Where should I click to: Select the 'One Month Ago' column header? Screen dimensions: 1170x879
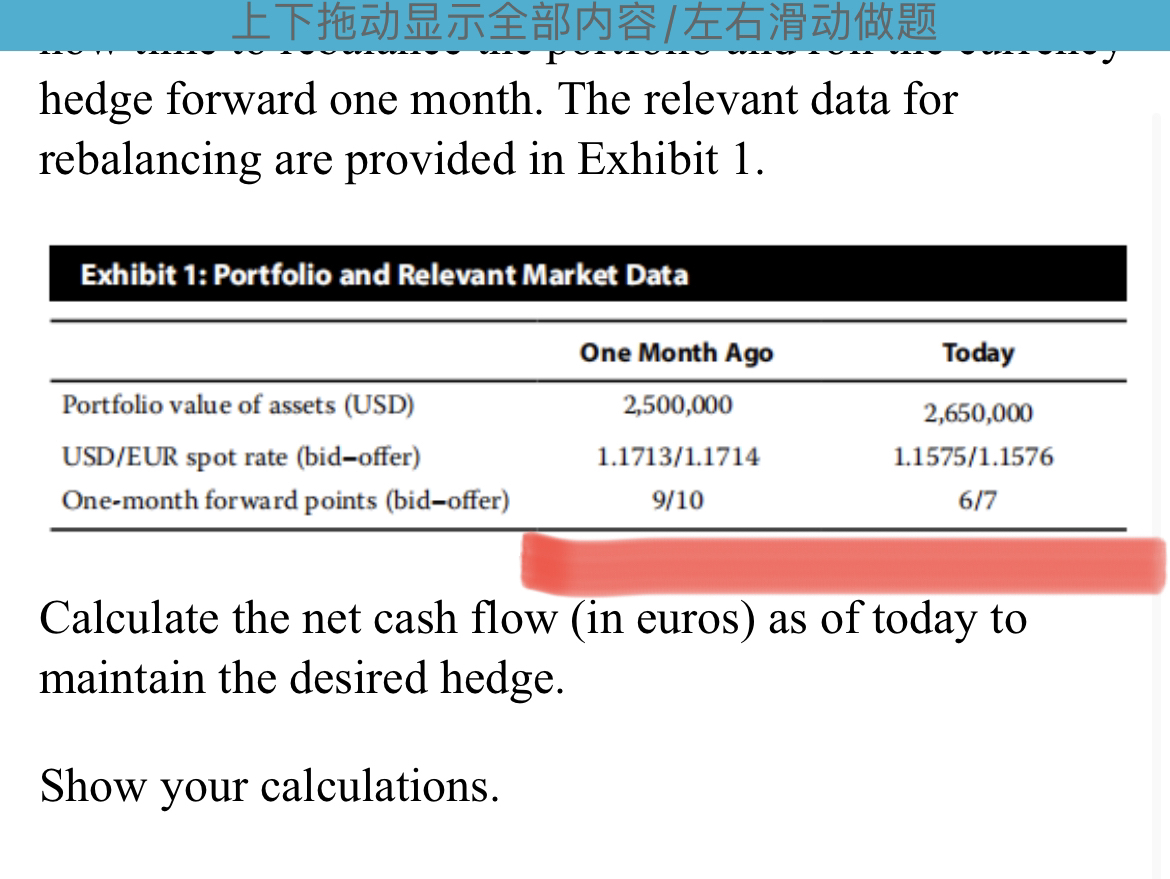click(x=677, y=352)
